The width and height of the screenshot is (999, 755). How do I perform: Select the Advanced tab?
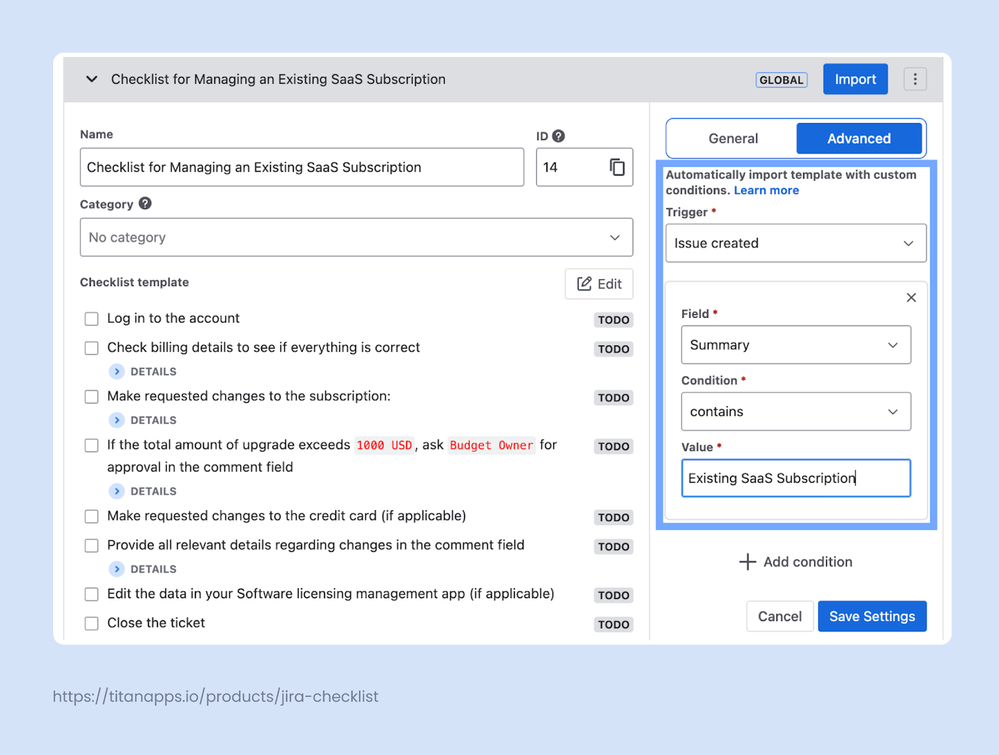click(859, 138)
